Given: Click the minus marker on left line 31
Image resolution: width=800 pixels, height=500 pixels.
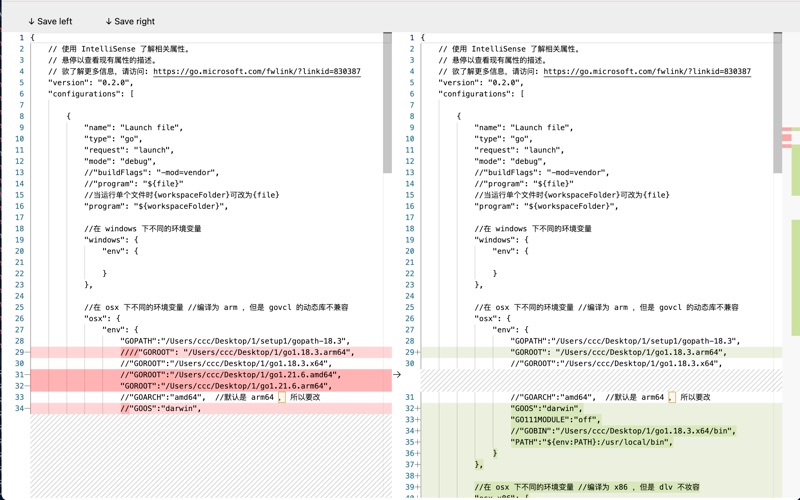Looking at the screenshot, I should point(27,375).
